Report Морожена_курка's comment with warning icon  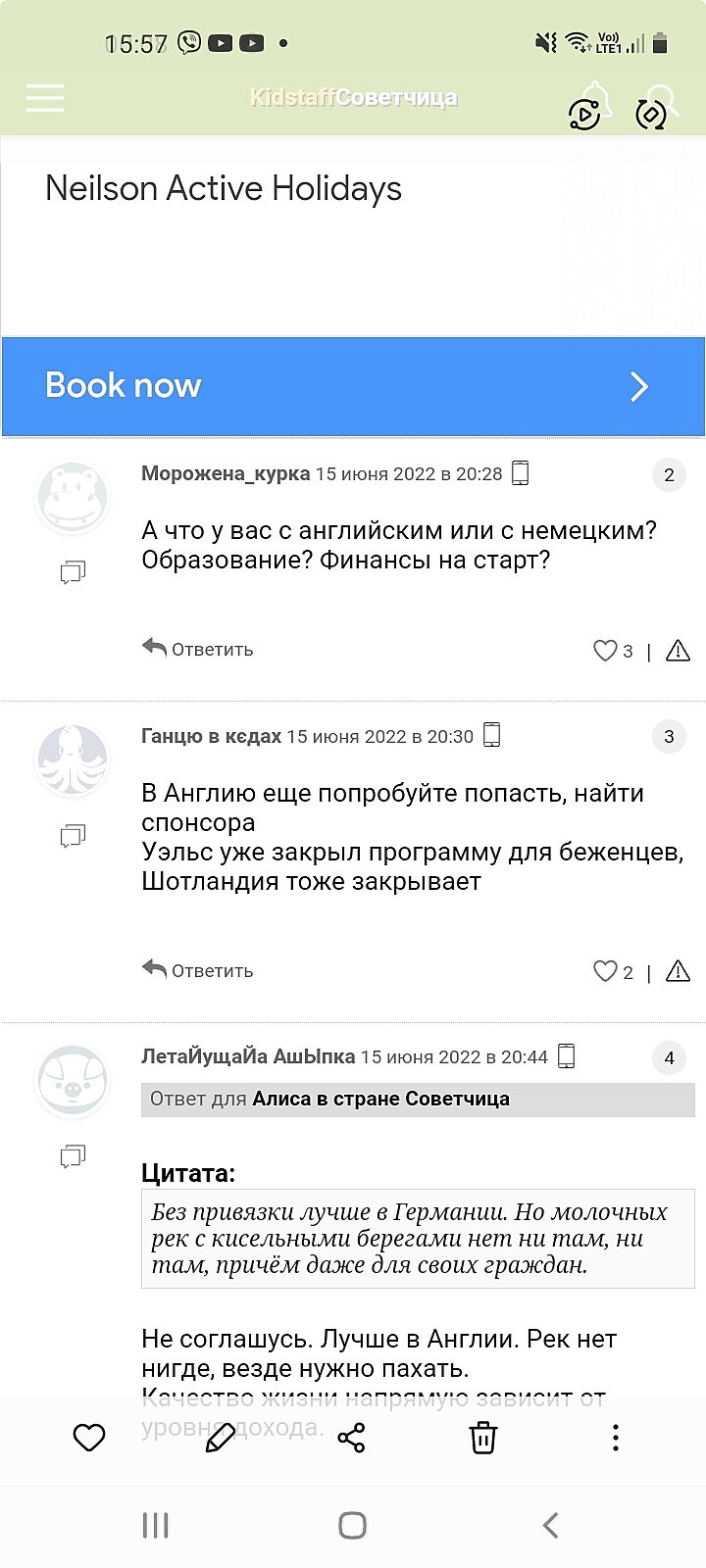point(678,651)
